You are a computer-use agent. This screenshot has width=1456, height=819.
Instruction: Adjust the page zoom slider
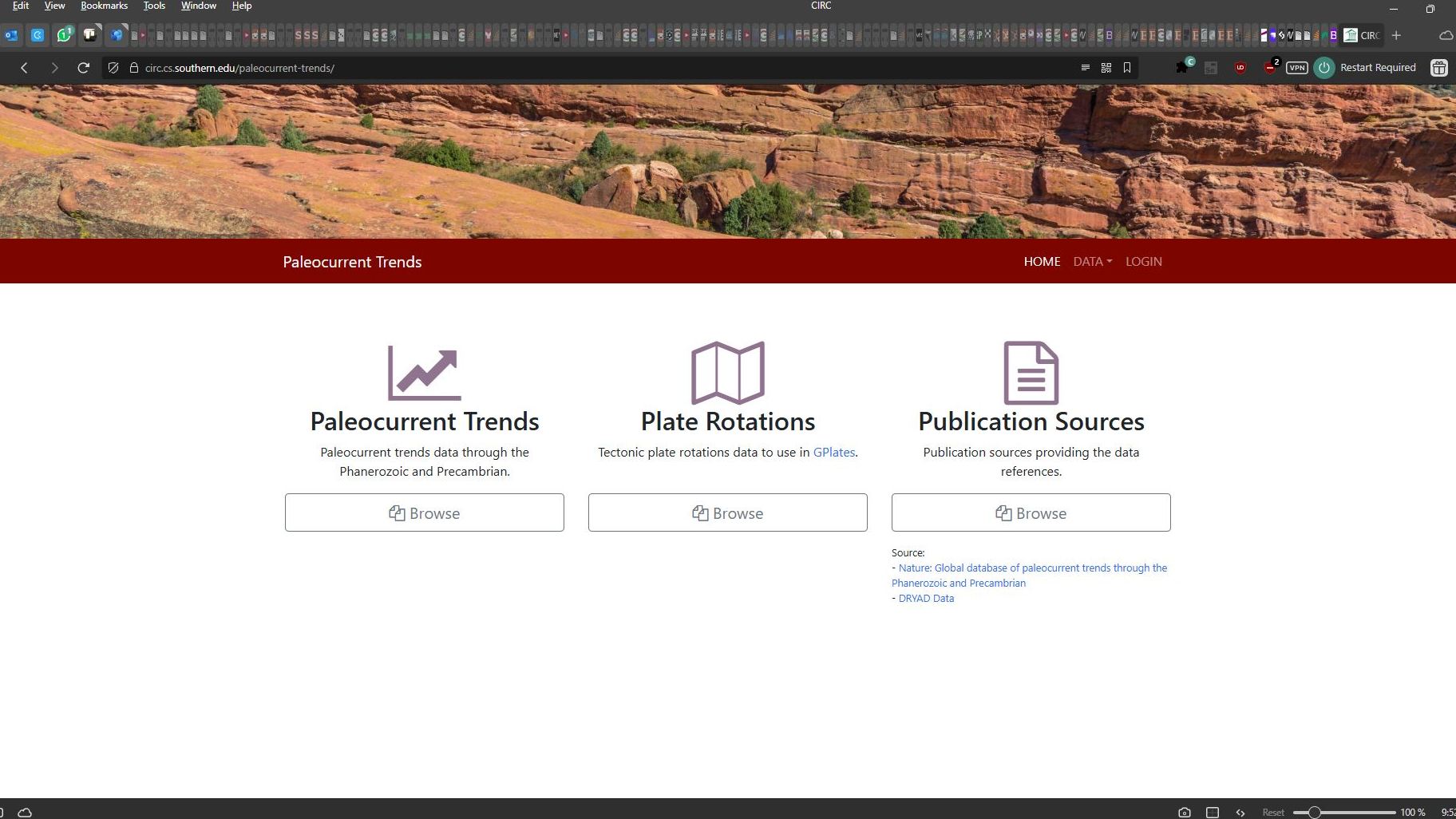click(1315, 812)
